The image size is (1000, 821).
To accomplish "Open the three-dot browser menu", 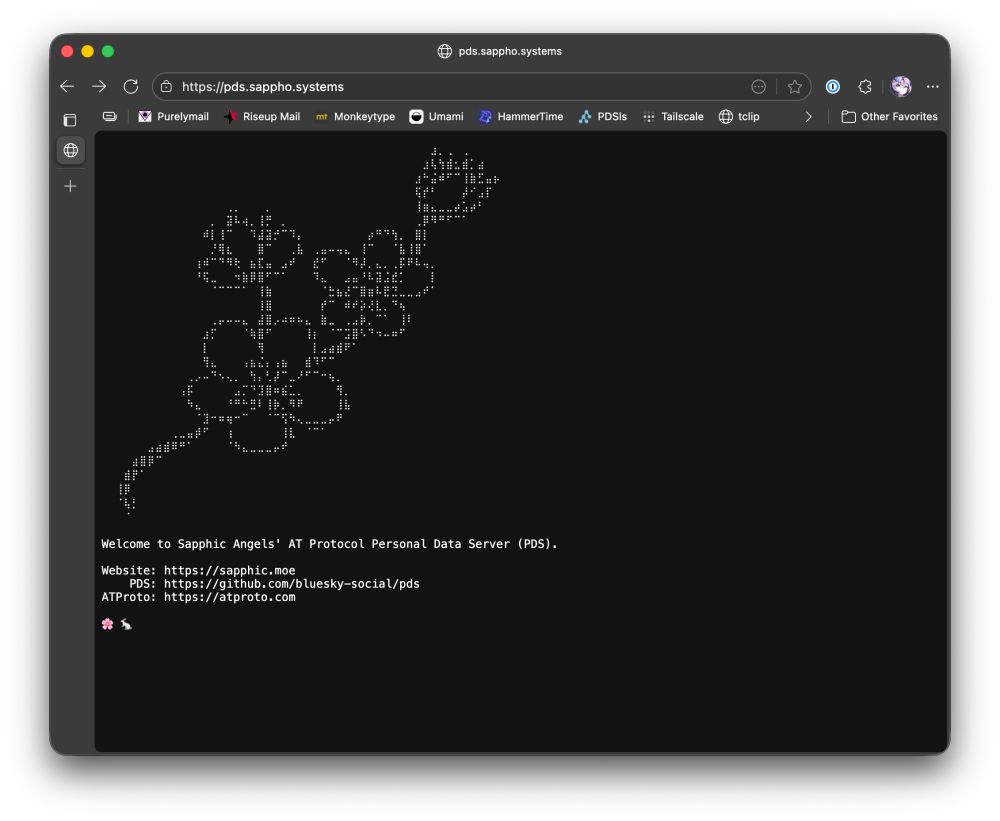I will tap(933, 87).
